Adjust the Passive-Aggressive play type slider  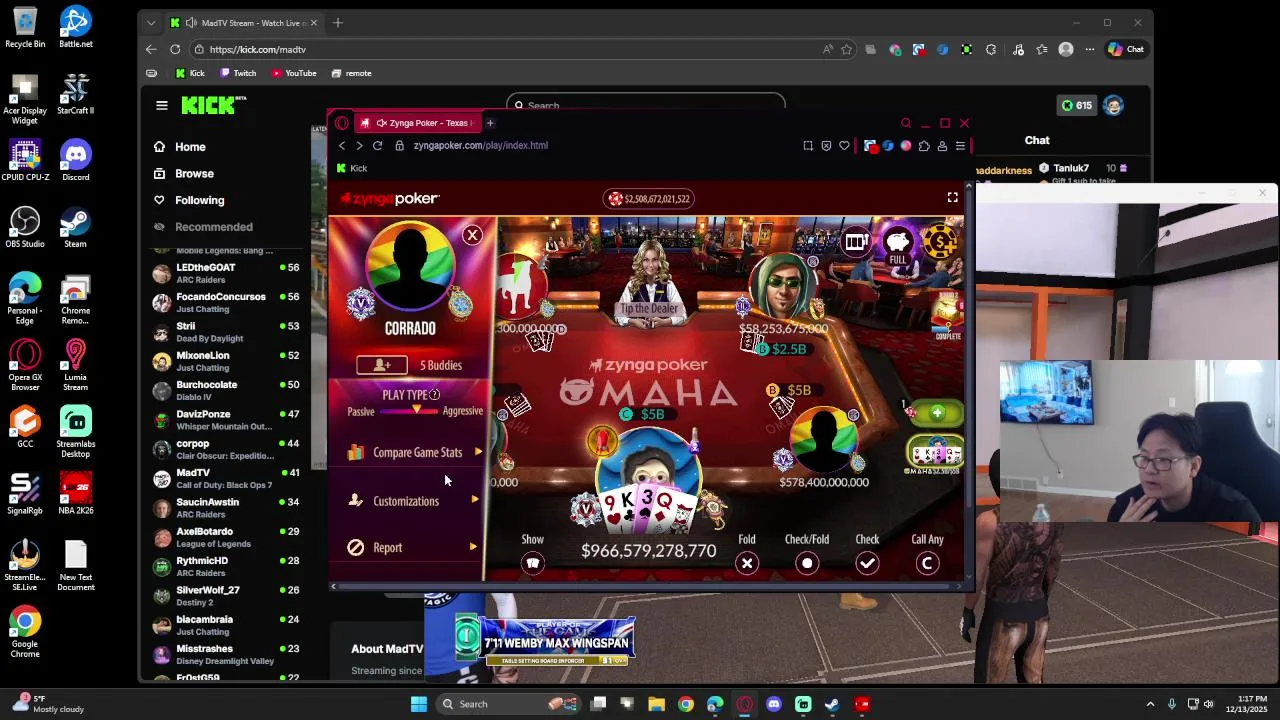click(x=418, y=410)
